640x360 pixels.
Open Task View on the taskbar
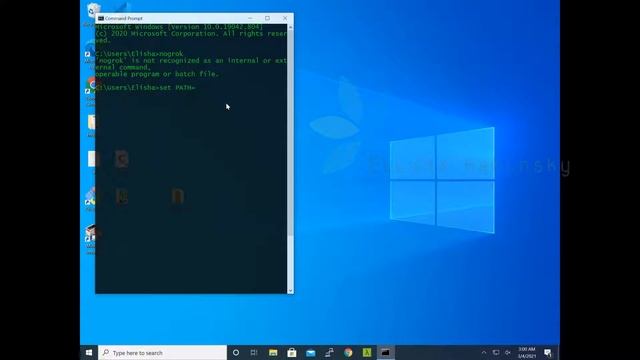pos(254,353)
